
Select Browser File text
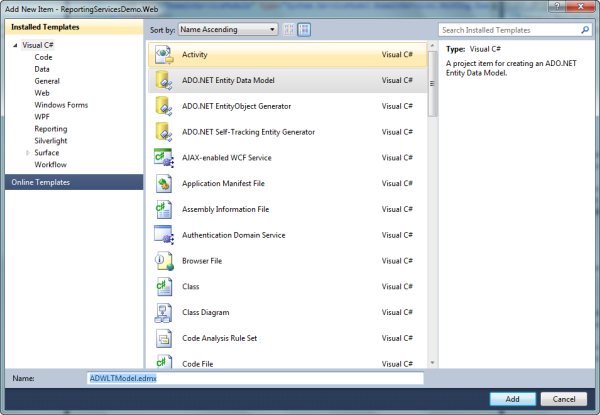tap(202, 261)
